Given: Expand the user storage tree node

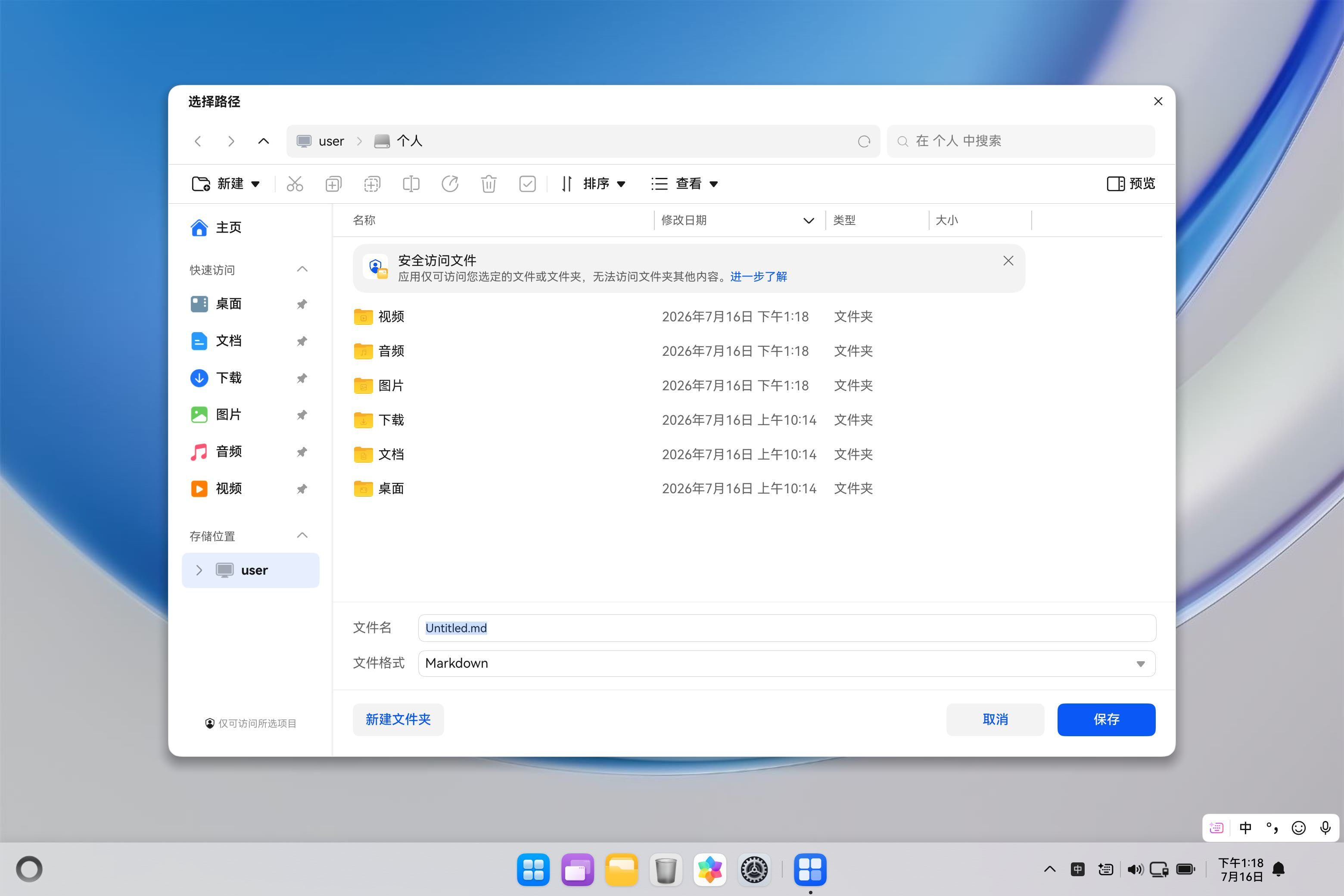Looking at the screenshot, I should pyautogui.click(x=199, y=570).
